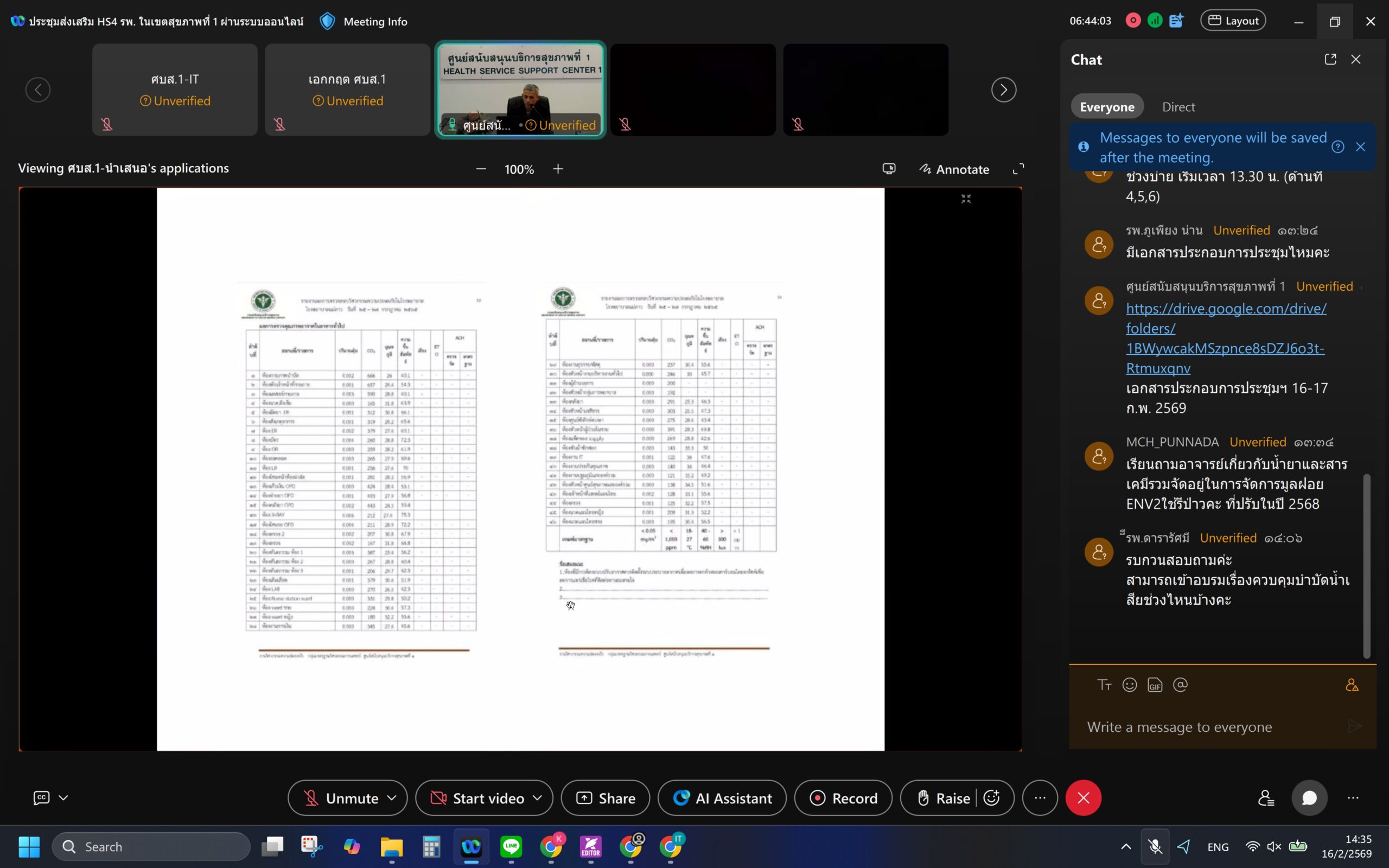Zoom in shared content with plus
This screenshot has width=1389, height=868.
point(558,169)
